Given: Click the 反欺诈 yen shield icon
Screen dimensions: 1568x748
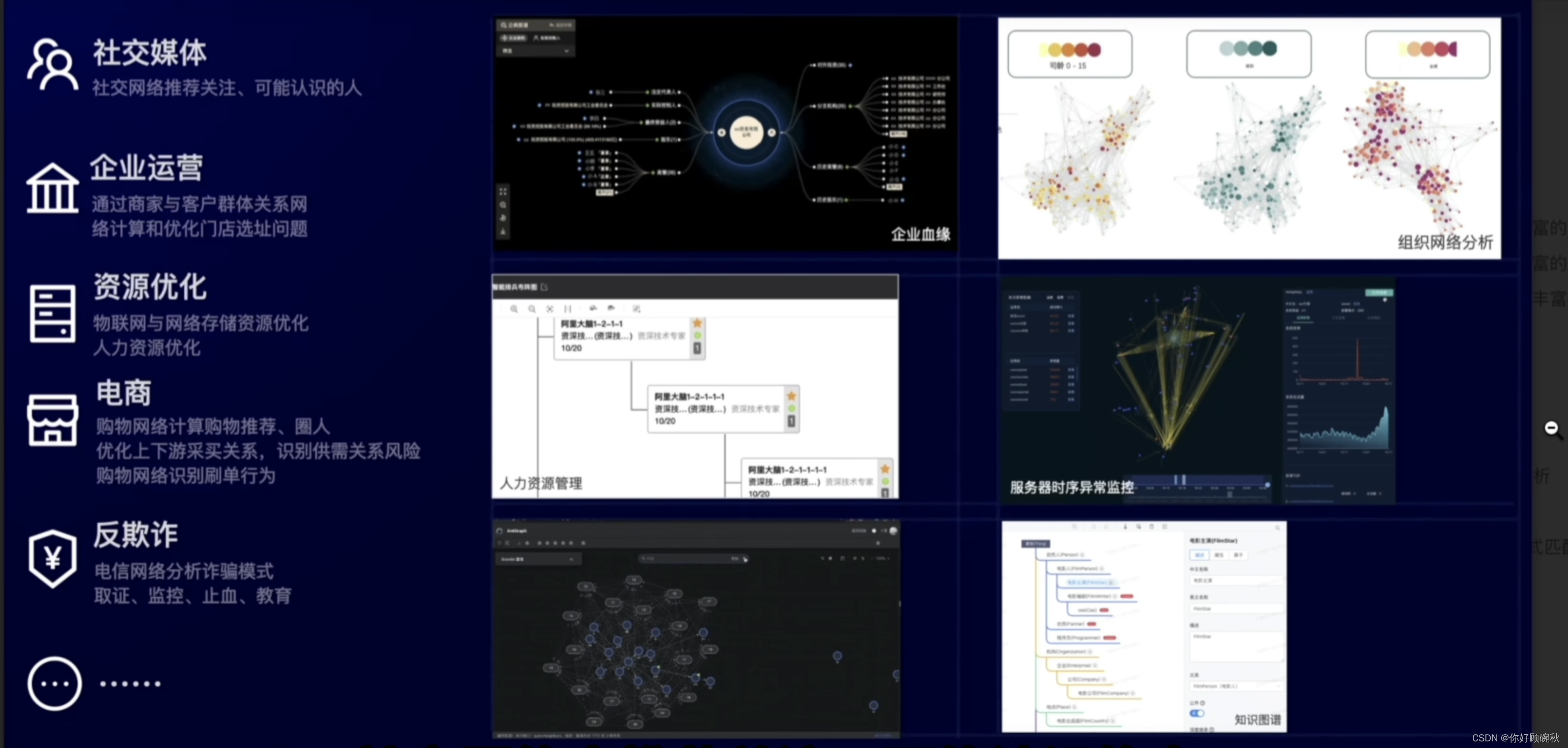Looking at the screenshot, I should (x=52, y=558).
